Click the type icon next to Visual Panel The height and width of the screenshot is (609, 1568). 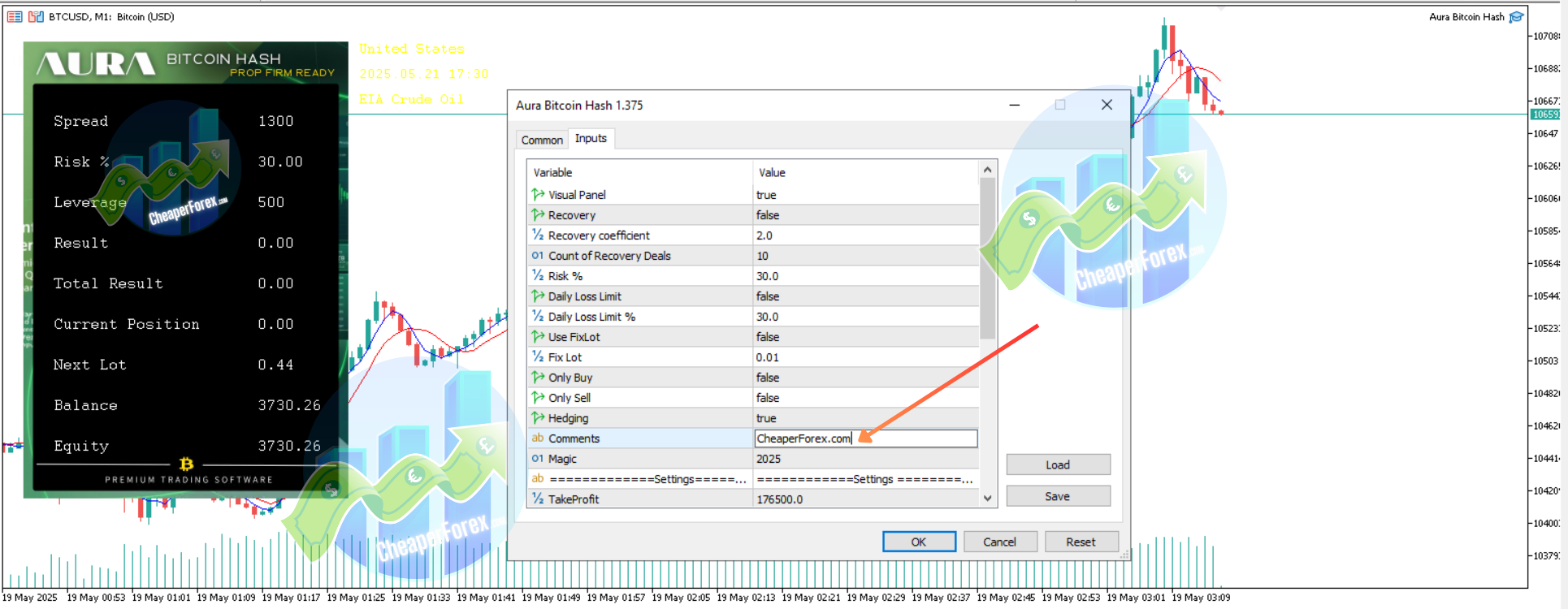tap(538, 195)
